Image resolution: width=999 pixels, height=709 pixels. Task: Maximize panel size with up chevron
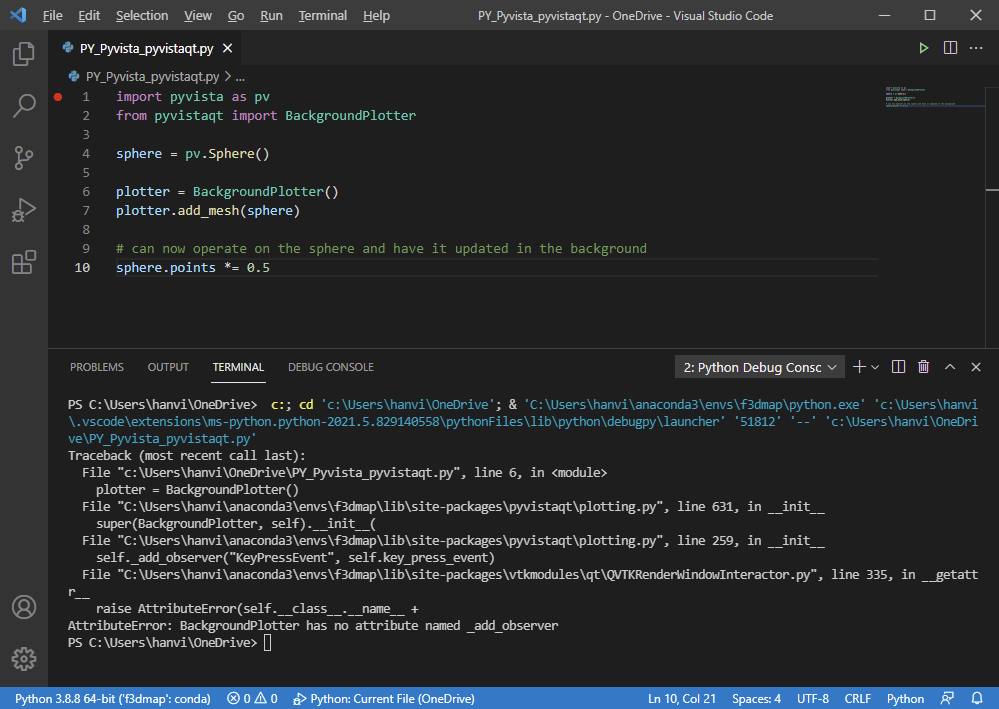(x=950, y=367)
